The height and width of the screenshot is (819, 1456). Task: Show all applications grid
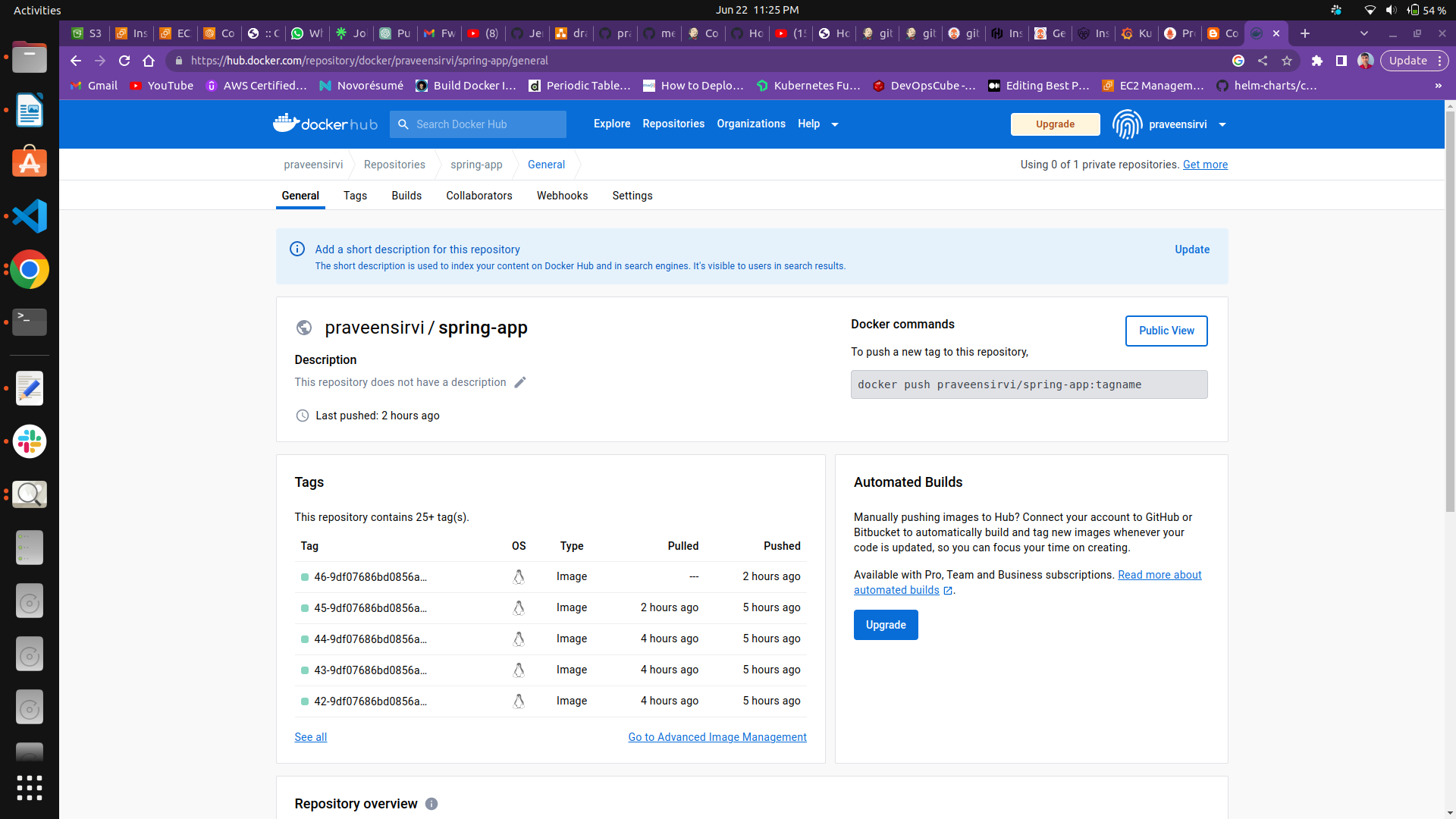point(30,788)
